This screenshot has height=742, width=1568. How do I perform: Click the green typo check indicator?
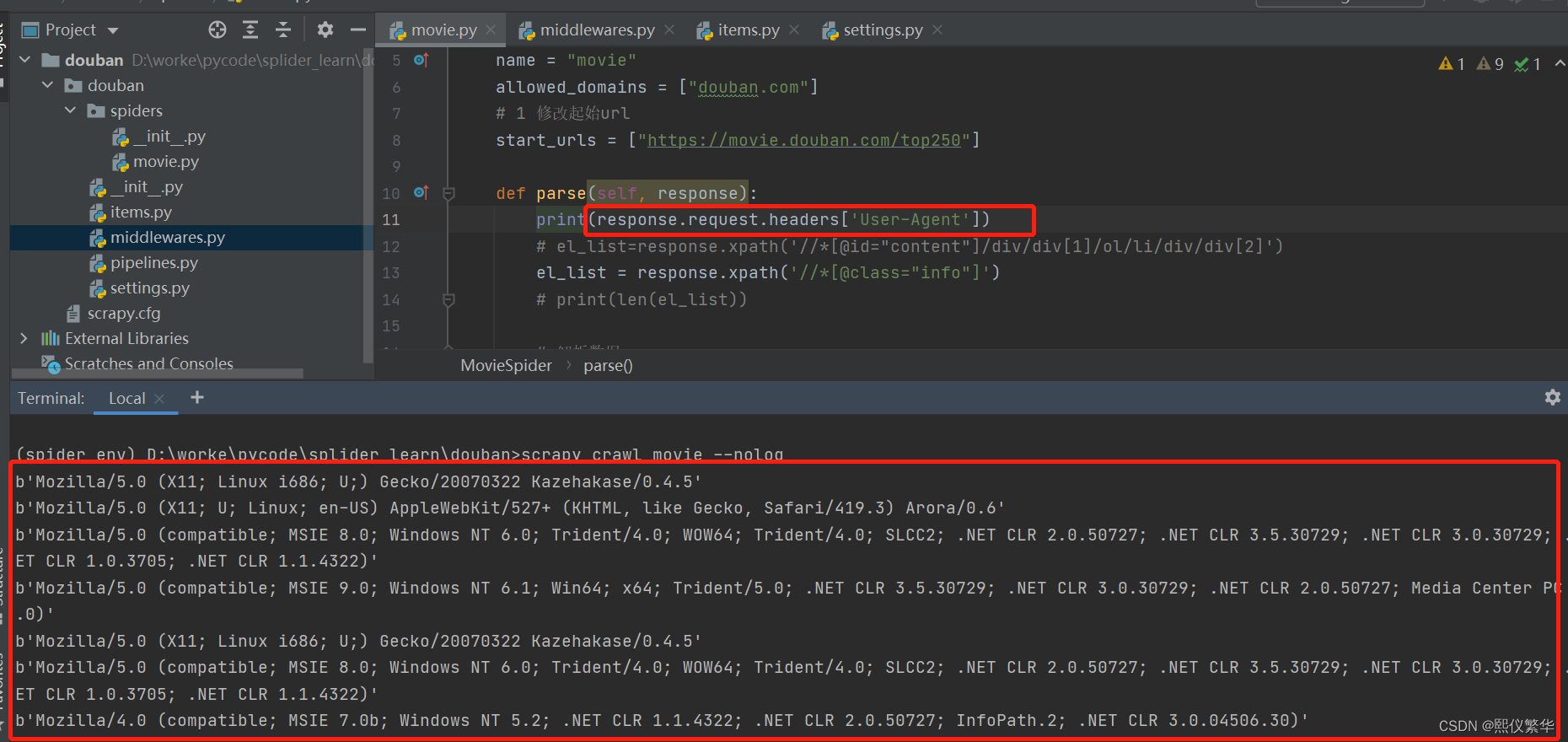[1528, 64]
